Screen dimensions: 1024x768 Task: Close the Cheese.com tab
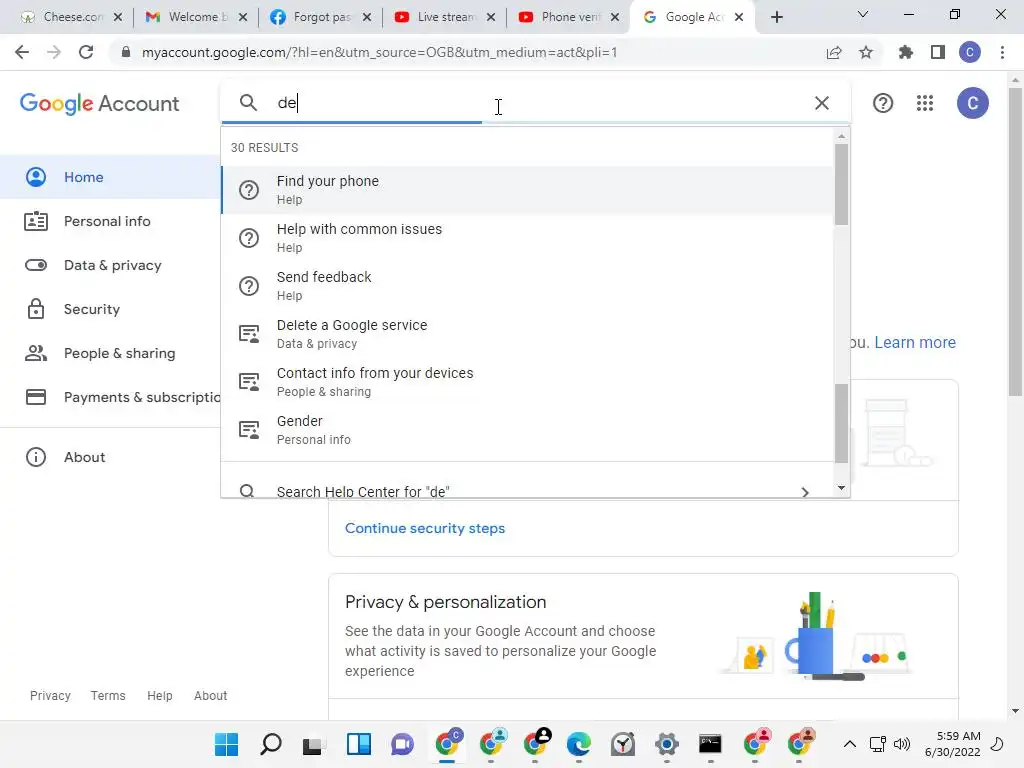pos(118,17)
